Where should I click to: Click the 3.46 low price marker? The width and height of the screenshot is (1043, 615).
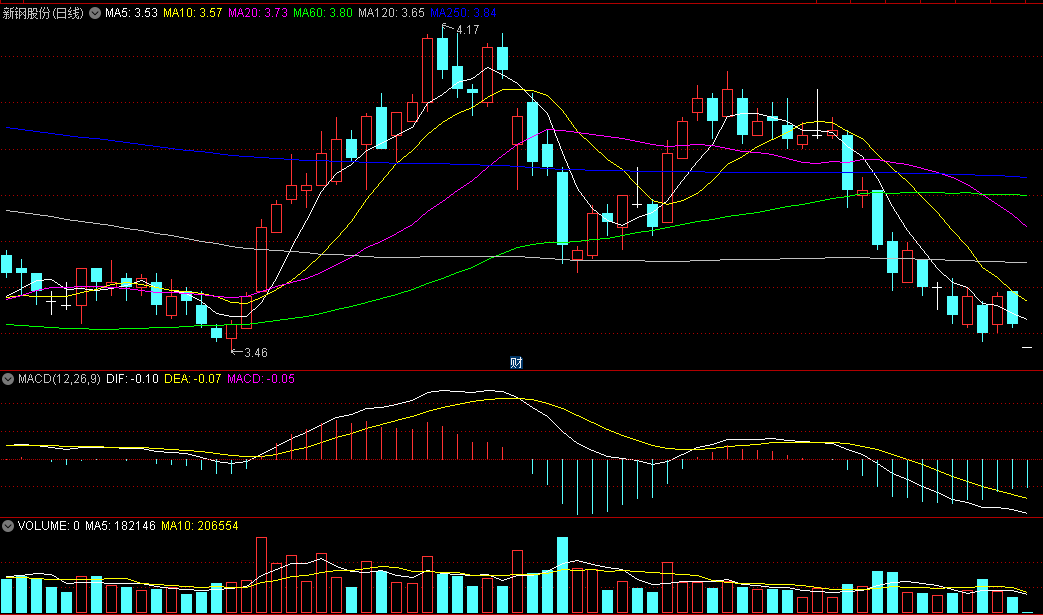coord(256,353)
